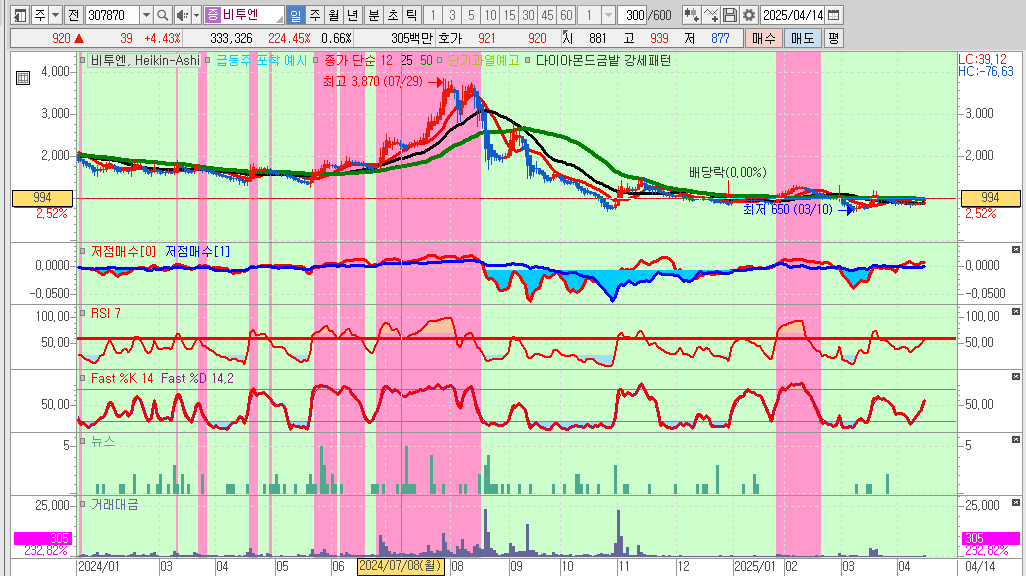The height and width of the screenshot is (576, 1026).
Task: Expand the stock code 307870 dropdown
Action: coord(147,14)
